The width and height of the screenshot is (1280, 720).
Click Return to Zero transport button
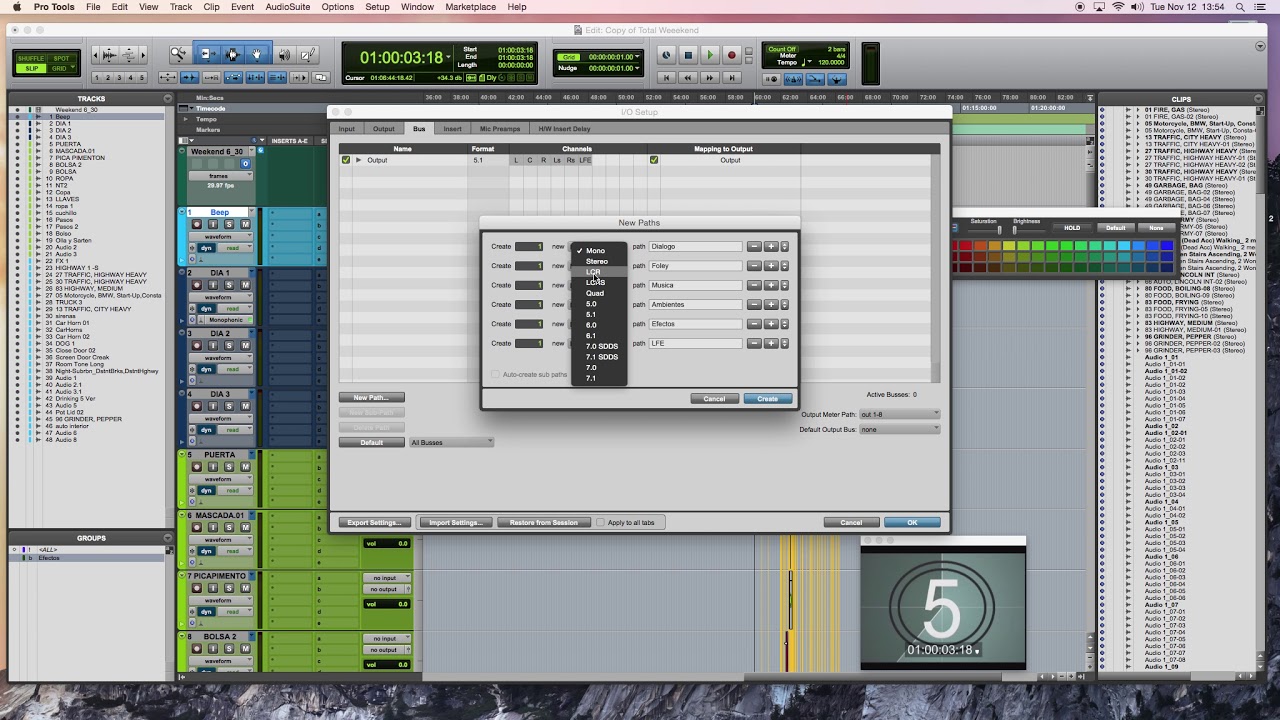[666, 77]
